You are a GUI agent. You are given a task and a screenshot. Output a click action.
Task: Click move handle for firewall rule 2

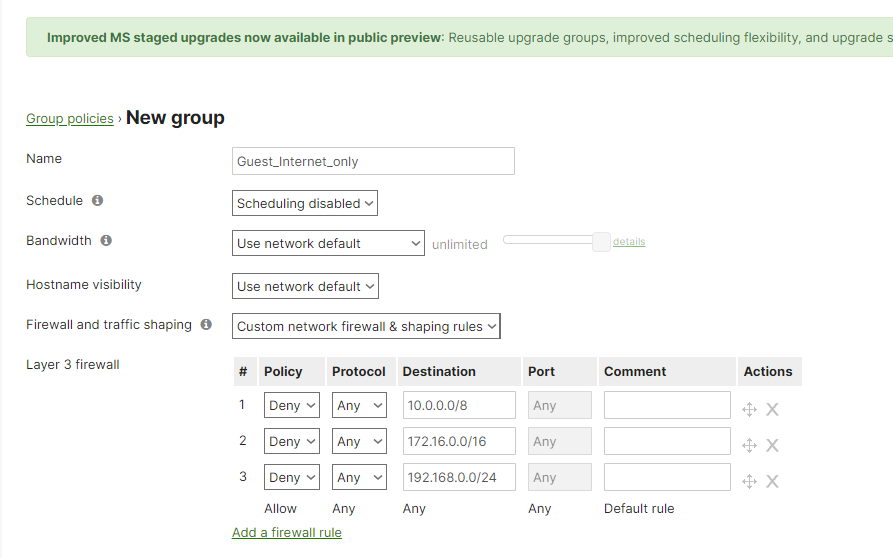[x=750, y=445]
